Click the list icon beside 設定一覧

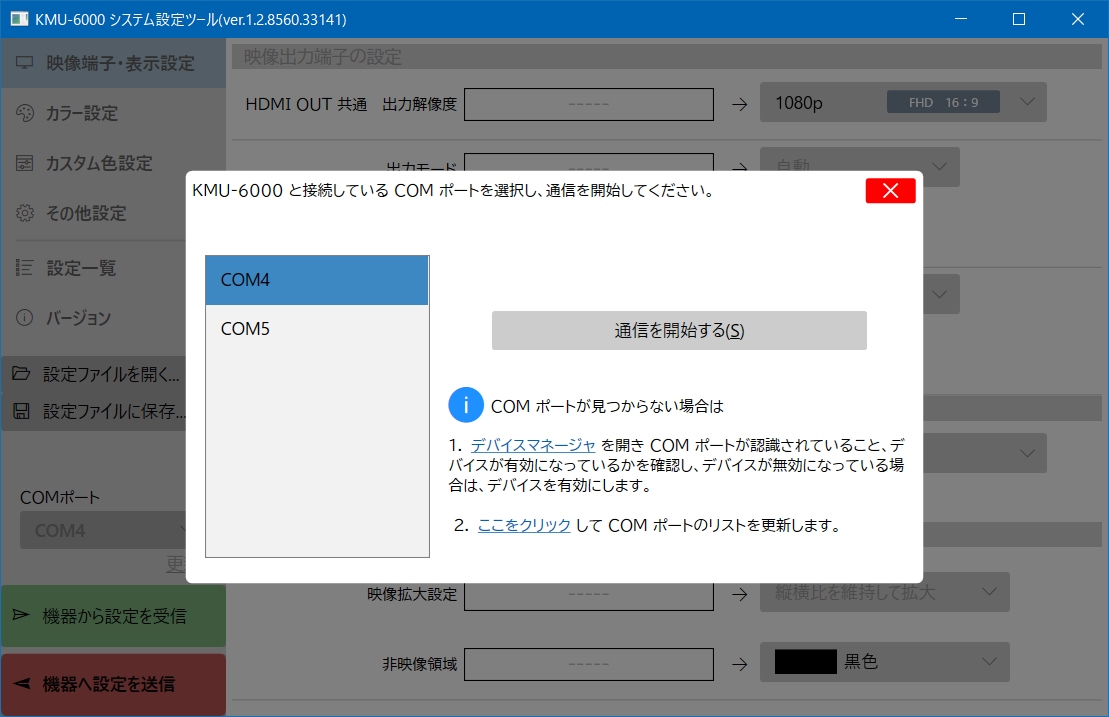pos(26,267)
